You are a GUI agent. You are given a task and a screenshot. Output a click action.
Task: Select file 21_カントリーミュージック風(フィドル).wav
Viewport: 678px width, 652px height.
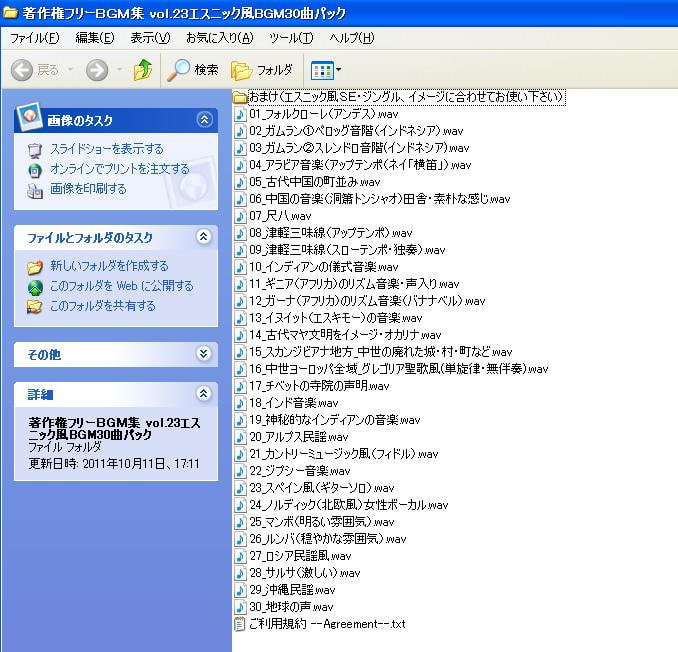344,454
